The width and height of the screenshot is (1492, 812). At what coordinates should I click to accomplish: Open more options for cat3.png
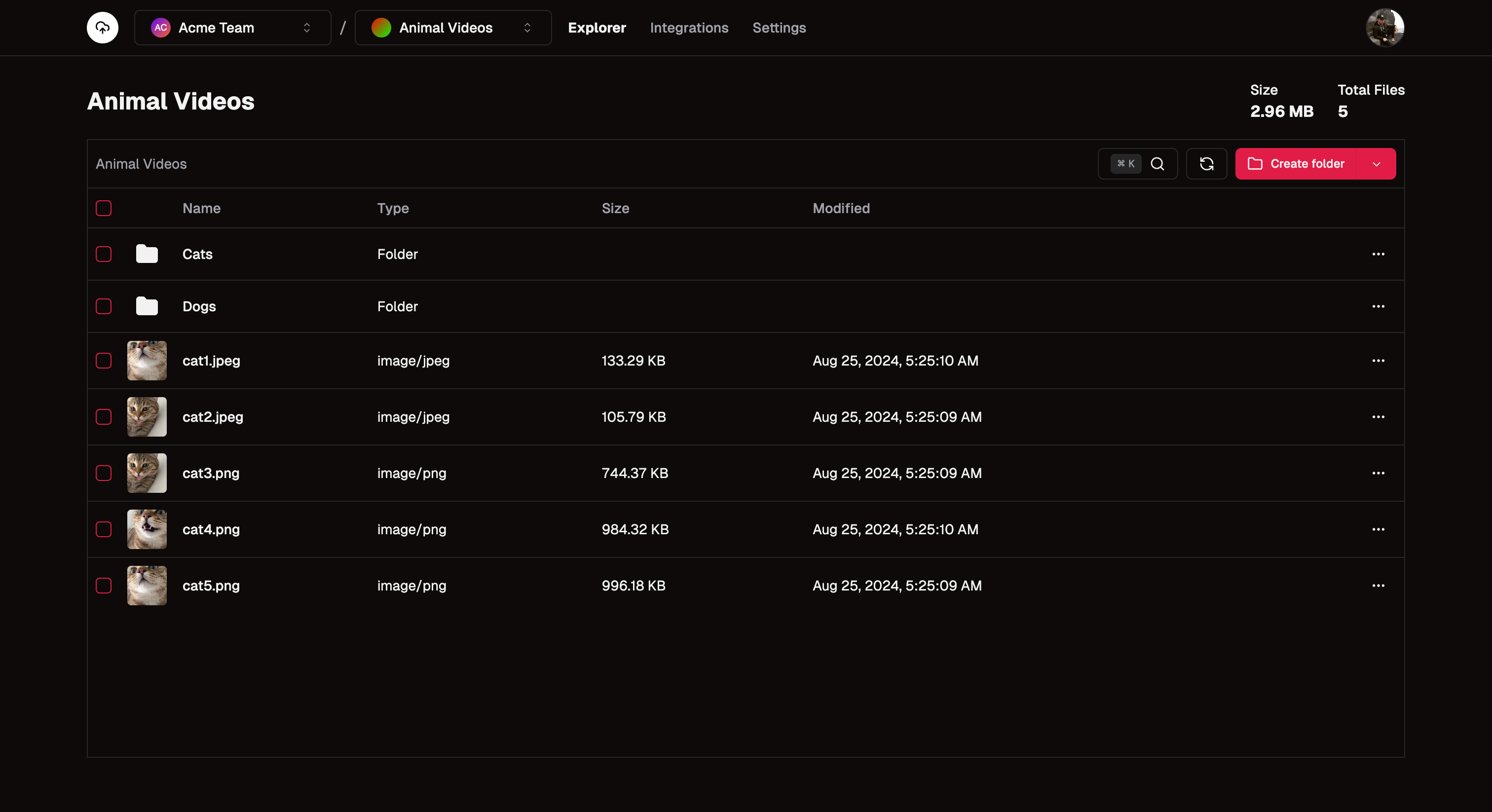(x=1378, y=473)
